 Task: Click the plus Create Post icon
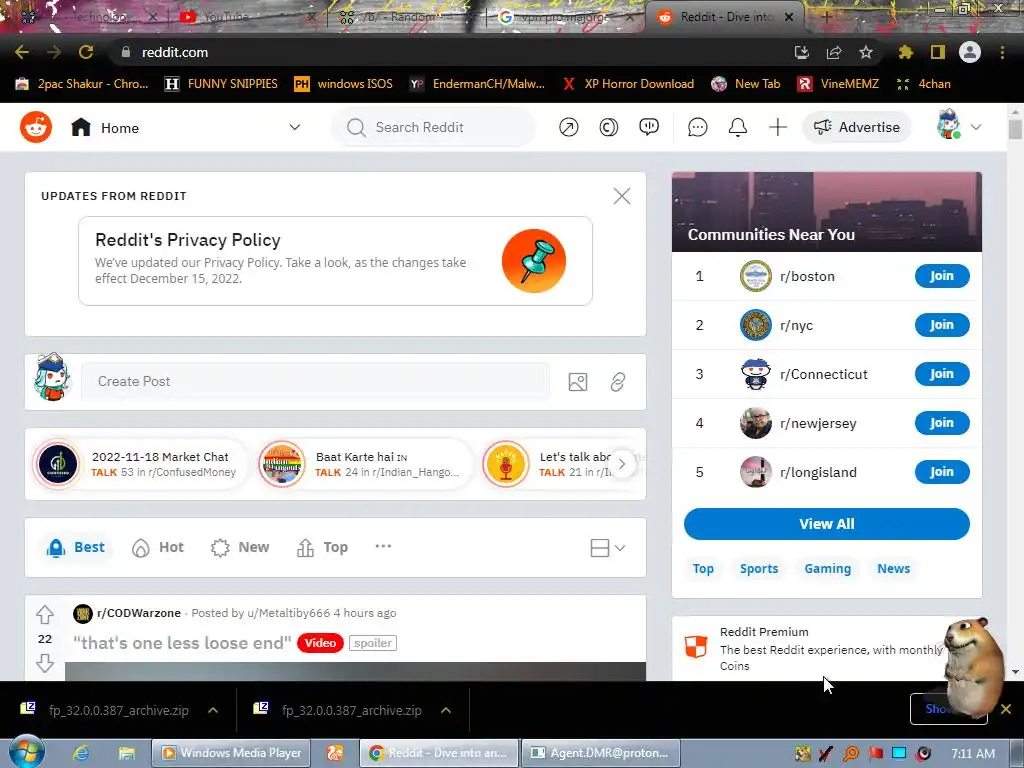[x=777, y=127]
